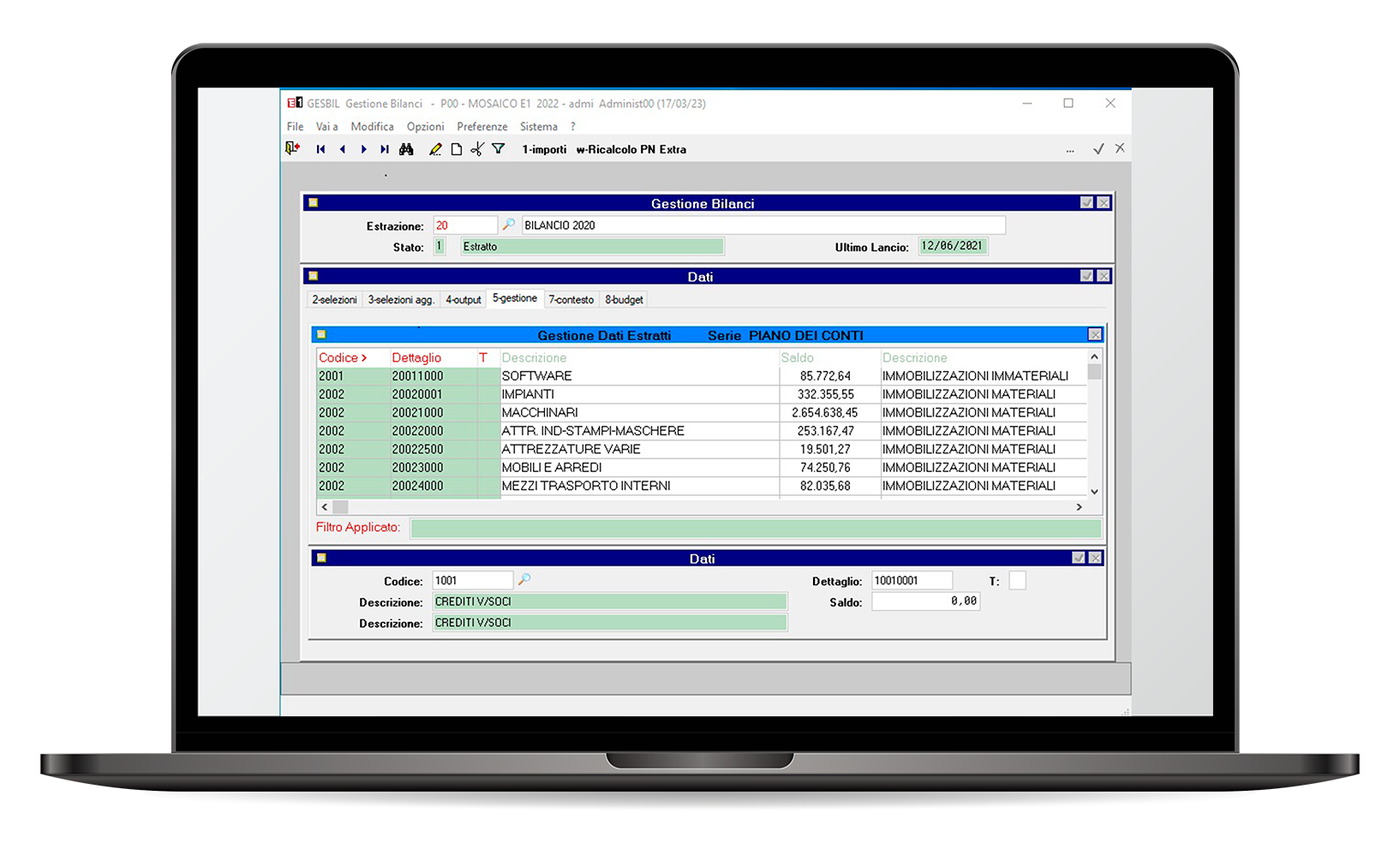This screenshot has width=1400, height=843.
Task: Open search with the binoculars icon
Action: [407, 149]
